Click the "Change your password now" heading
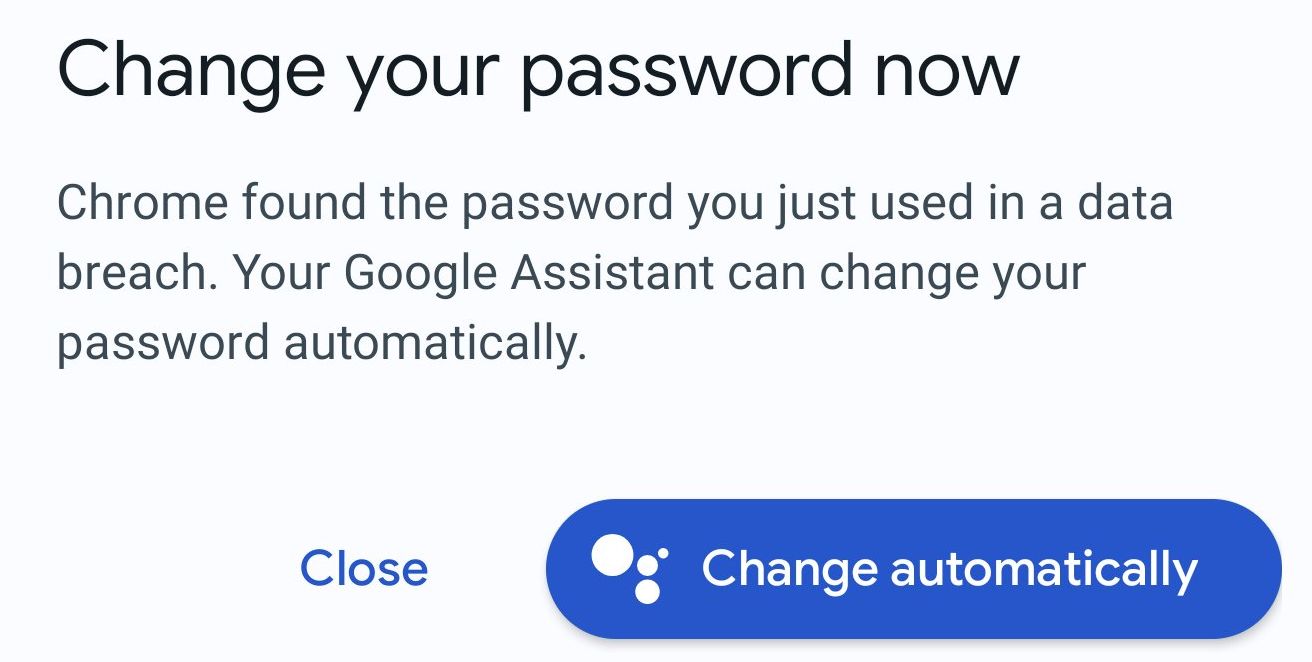Screen dimensions: 1312x662 538,70
